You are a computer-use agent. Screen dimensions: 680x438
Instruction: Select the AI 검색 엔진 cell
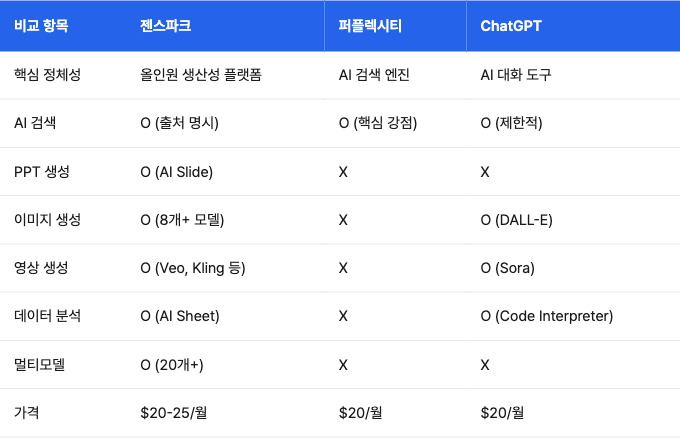click(x=374, y=75)
